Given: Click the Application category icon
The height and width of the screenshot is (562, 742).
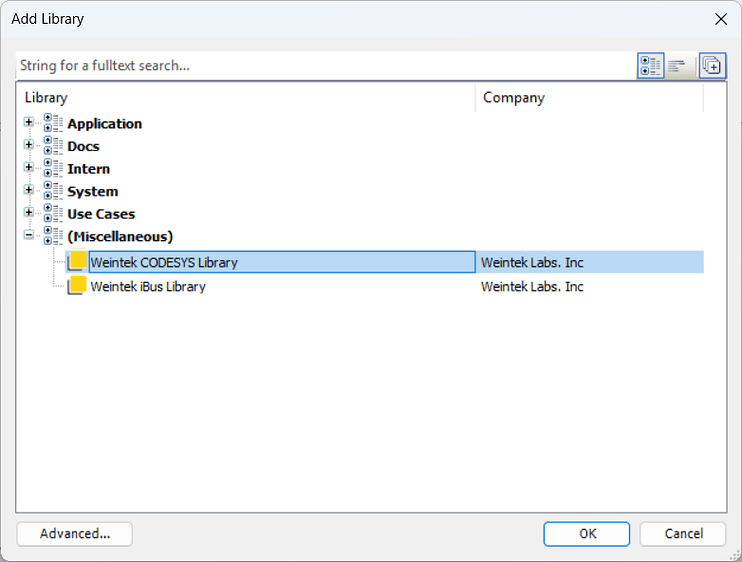Looking at the screenshot, I should click(x=53, y=123).
